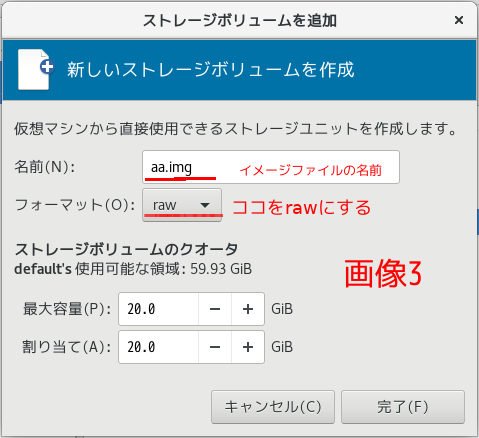Viewport: 479px width, 438px height.
Task: Click the new storage volume document icon
Action: 36,70
